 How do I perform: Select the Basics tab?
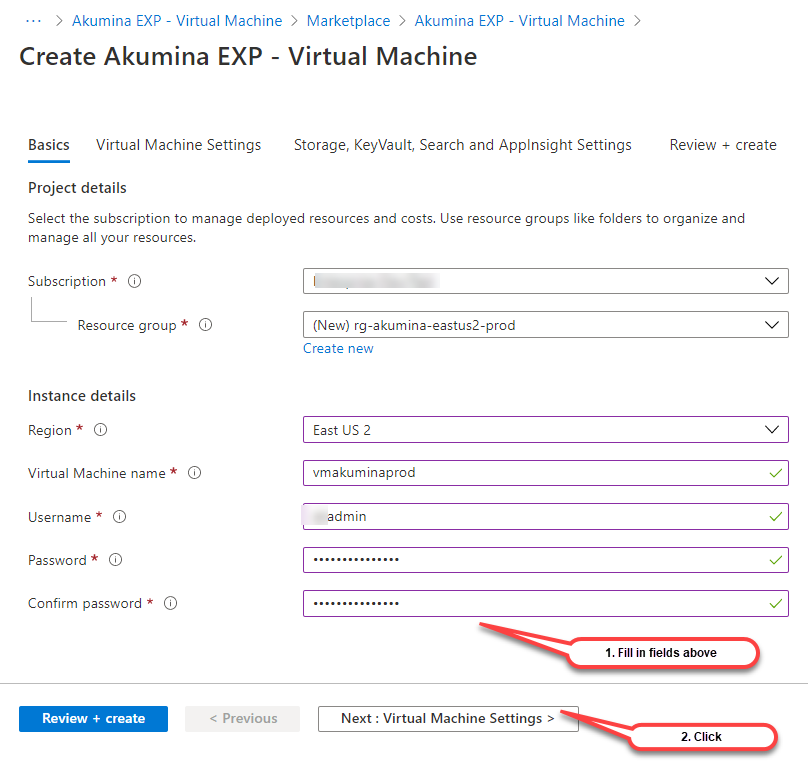49,145
